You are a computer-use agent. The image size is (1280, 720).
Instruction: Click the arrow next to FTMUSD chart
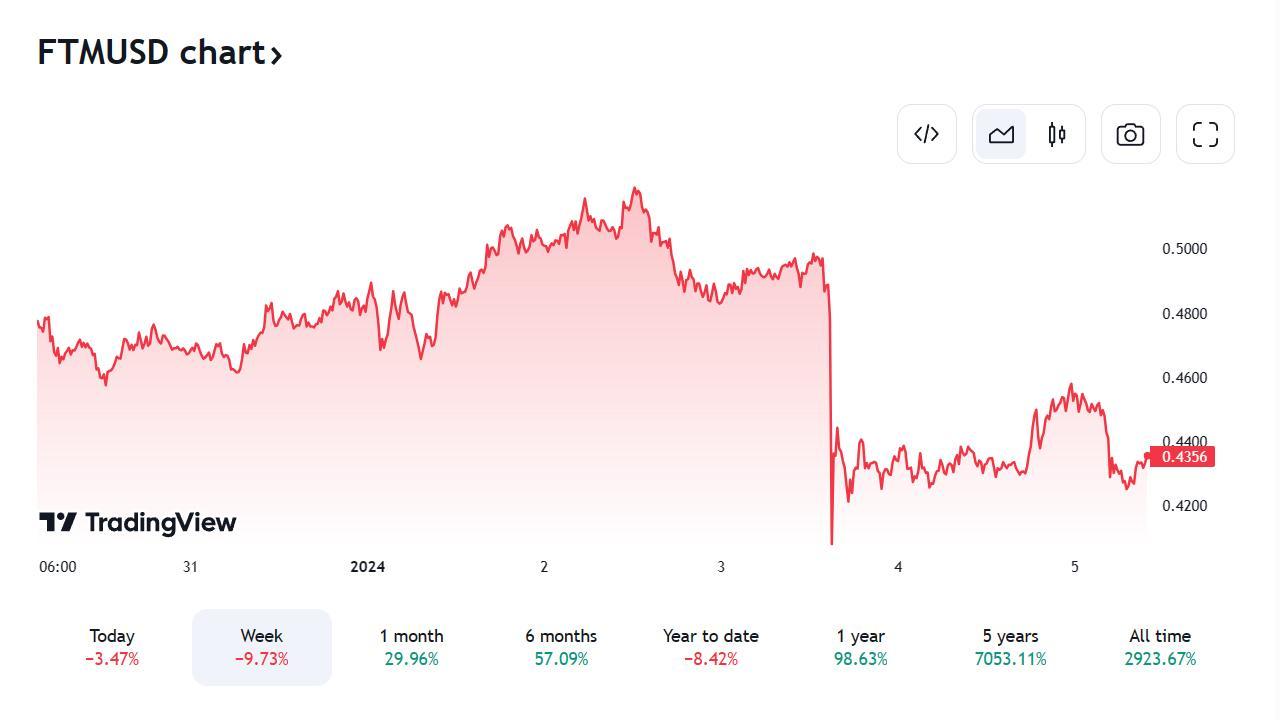pyautogui.click(x=276, y=55)
